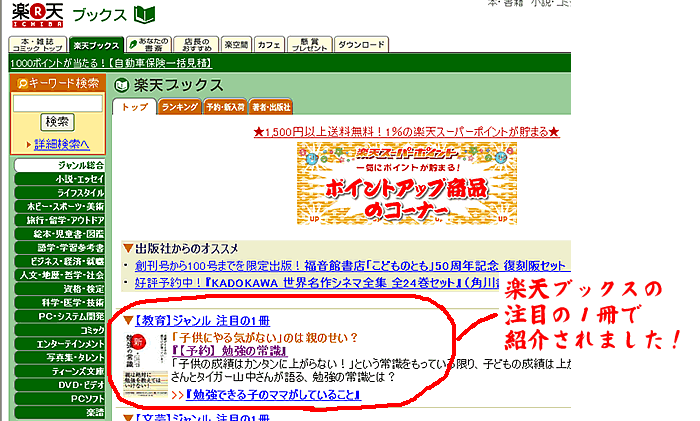Click the book icon beside 楽天ブックス heading
700x421 pixels.
(121, 85)
